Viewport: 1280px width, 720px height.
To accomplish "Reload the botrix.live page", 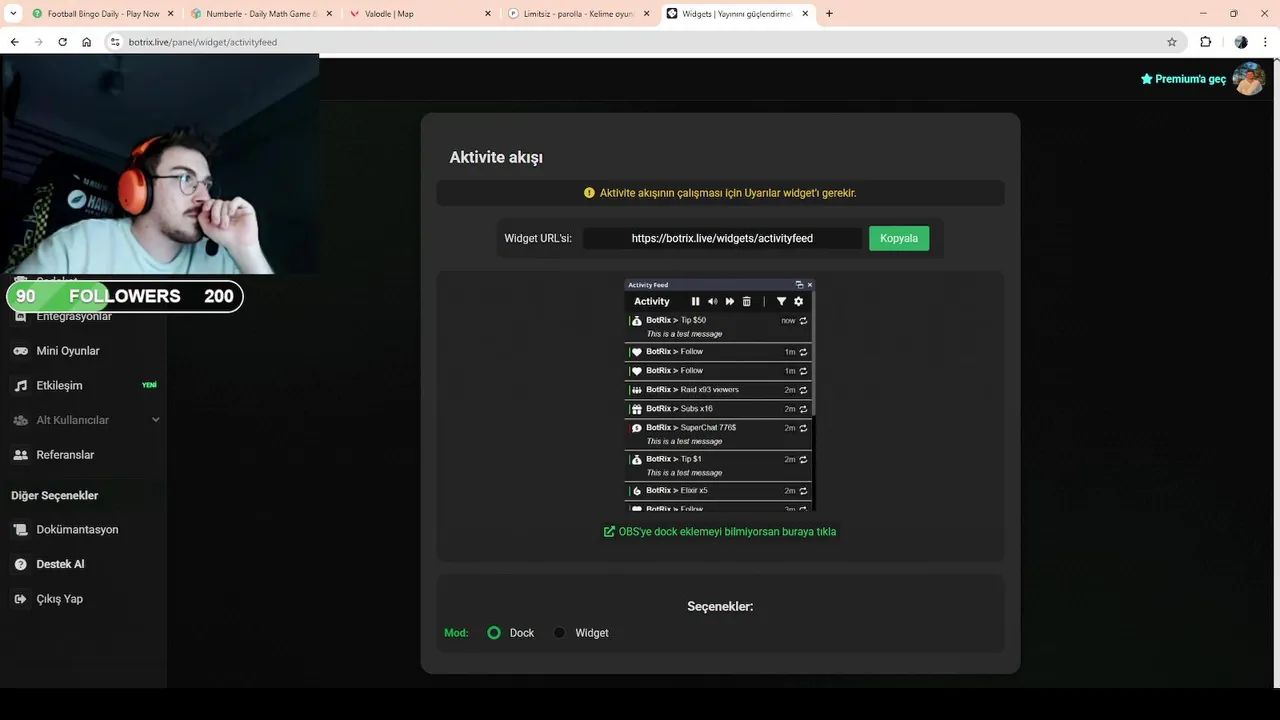I will (62, 42).
